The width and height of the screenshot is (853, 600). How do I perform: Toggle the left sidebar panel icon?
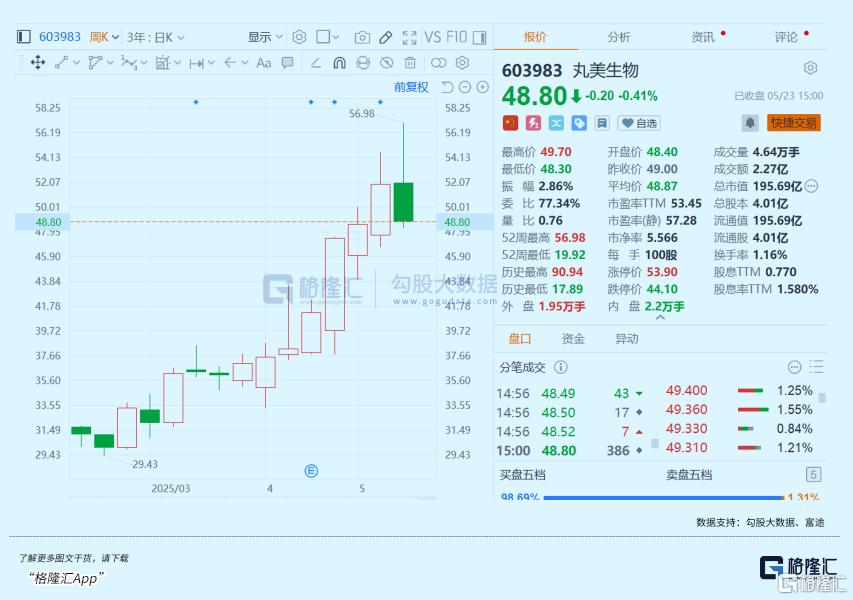(x=23, y=37)
